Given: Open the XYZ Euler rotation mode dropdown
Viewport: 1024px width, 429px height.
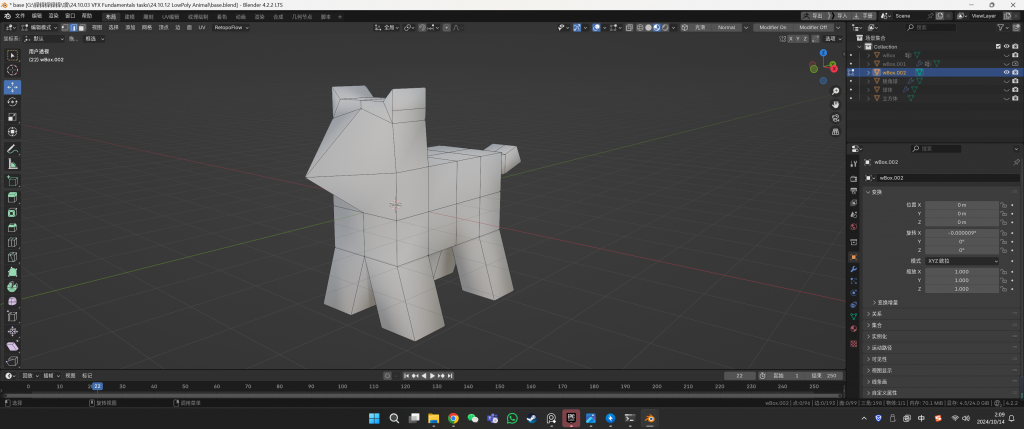Looking at the screenshot, I should 961,260.
